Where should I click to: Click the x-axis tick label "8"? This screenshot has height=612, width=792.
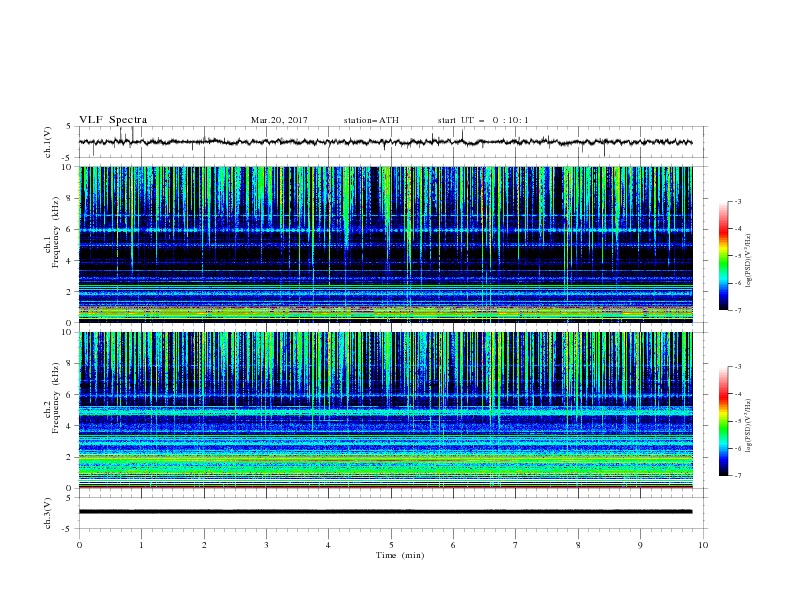pos(578,545)
